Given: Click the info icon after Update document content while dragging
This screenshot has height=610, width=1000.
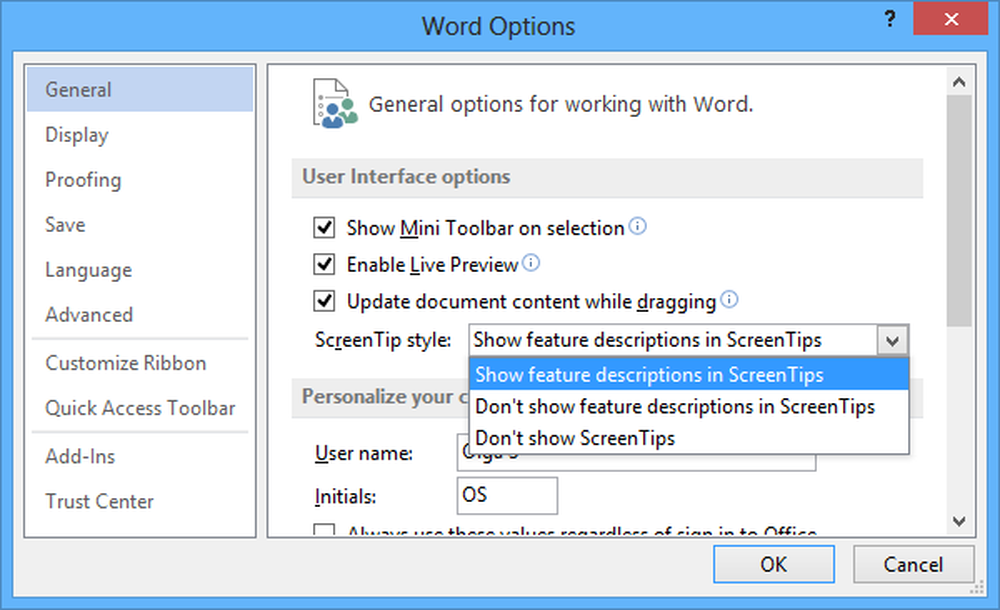Looking at the screenshot, I should click(x=730, y=300).
